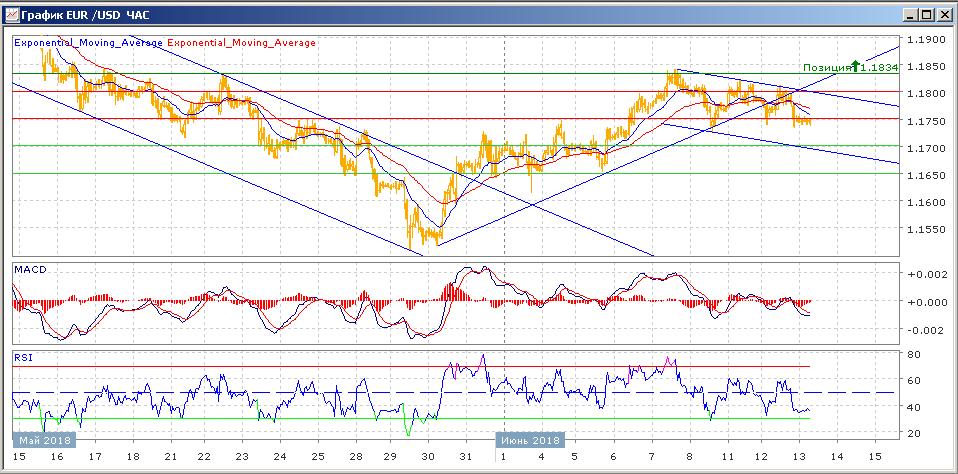958x474 pixels.
Task: Click the chart icon in the title bar
Action: [x=11, y=14]
